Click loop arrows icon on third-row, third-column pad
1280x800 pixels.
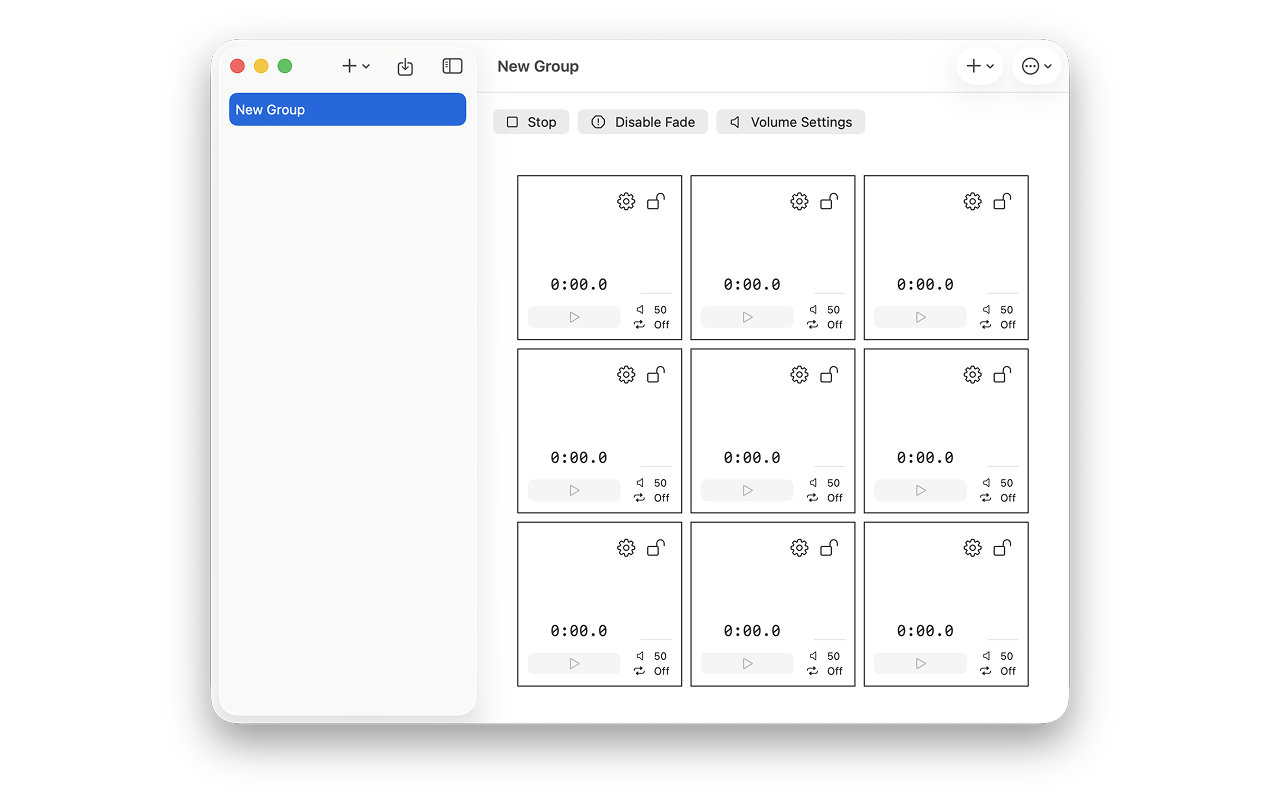[985, 670]
